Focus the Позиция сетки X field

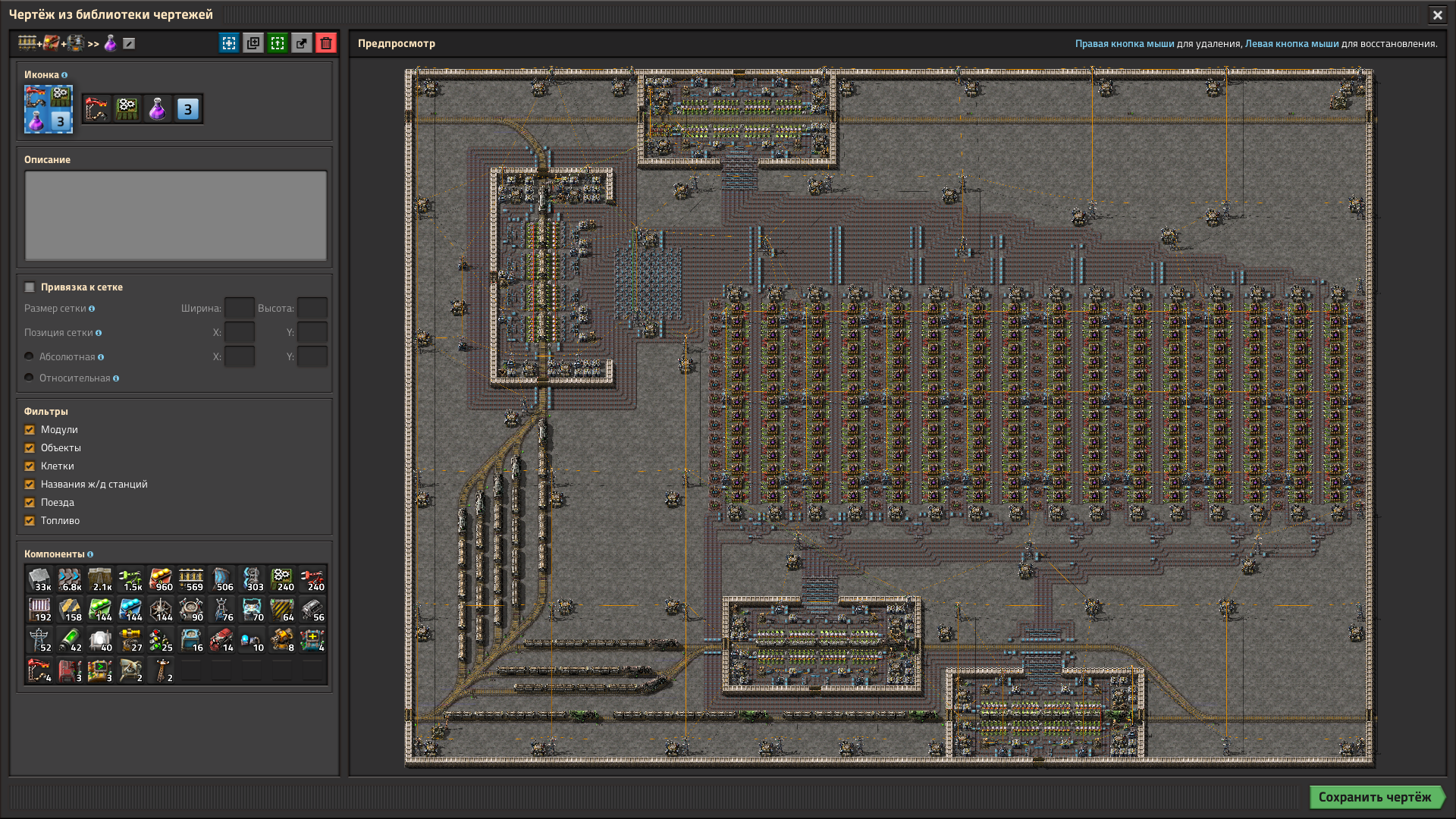(240, 332)
